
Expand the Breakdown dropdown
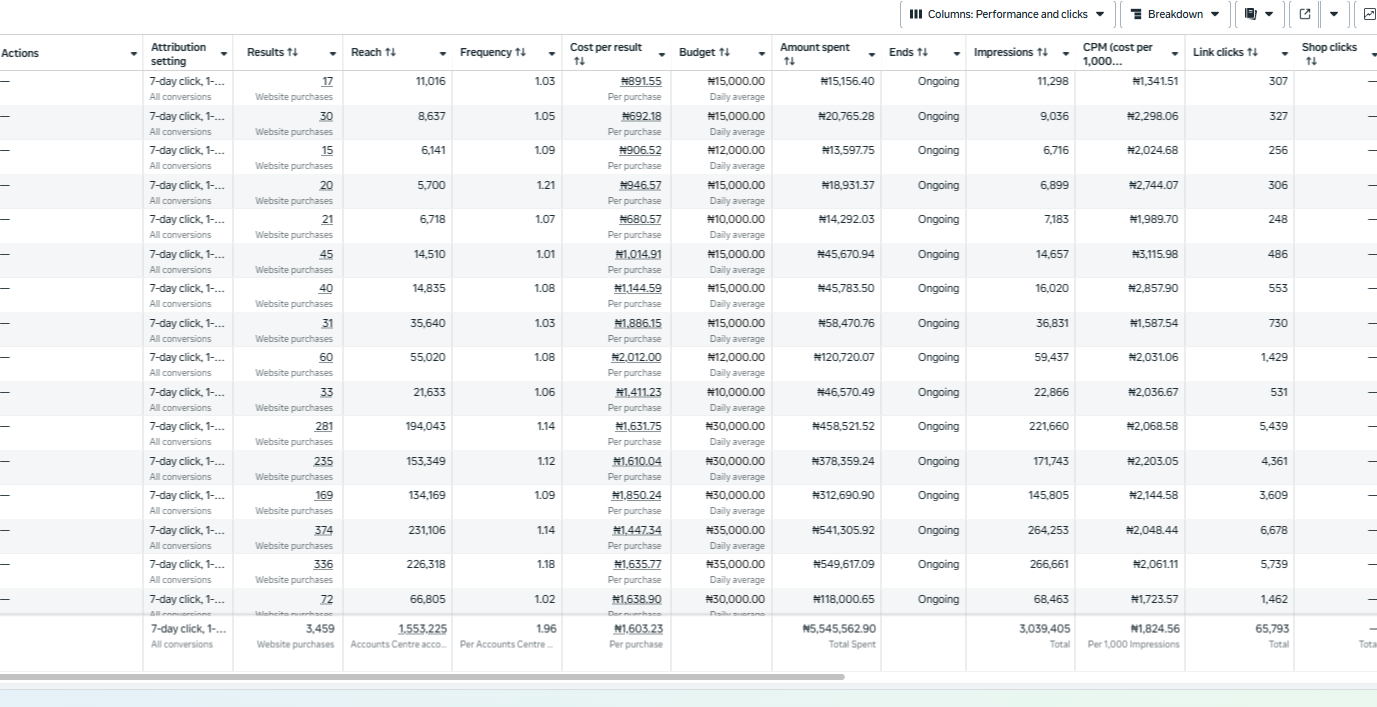(x=1174, y=14)
